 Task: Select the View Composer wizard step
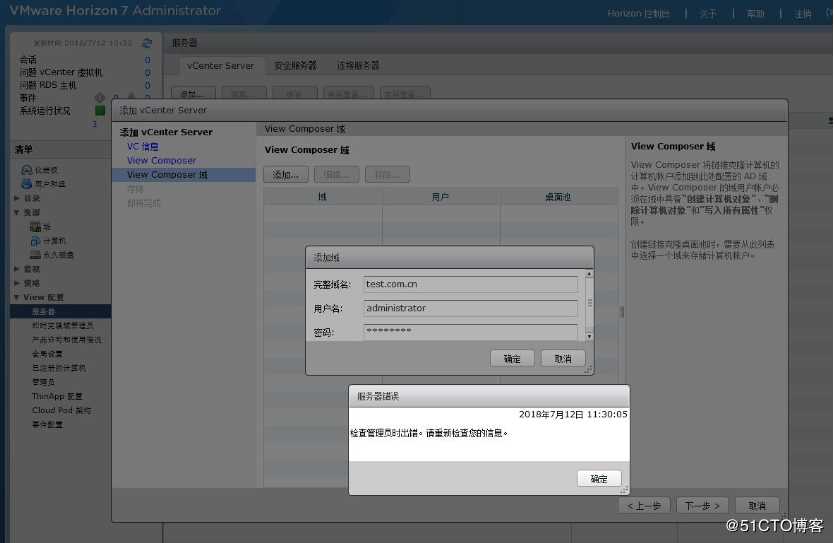[161, 160]
